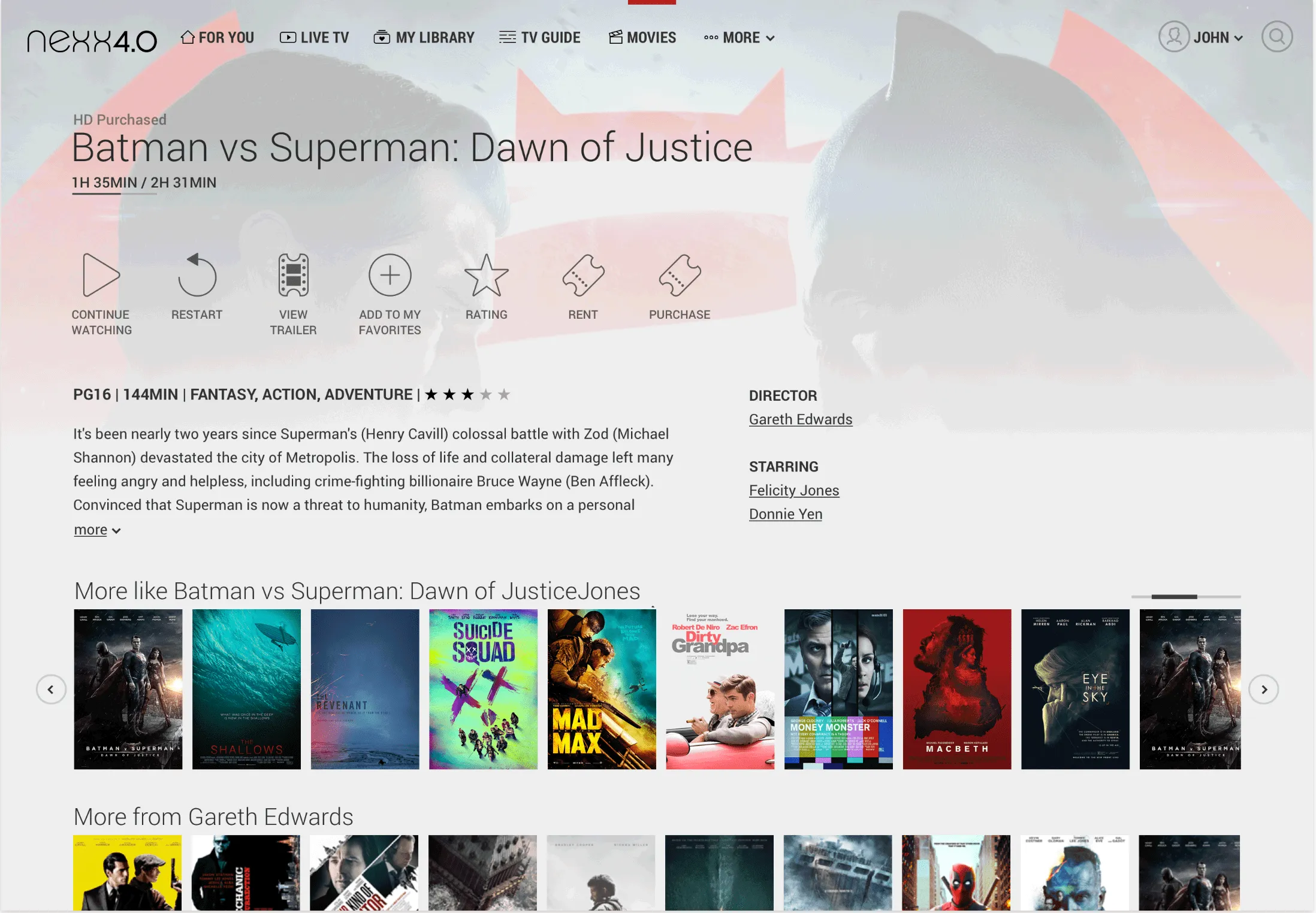Open The Shallows poster

click(246, 689)
